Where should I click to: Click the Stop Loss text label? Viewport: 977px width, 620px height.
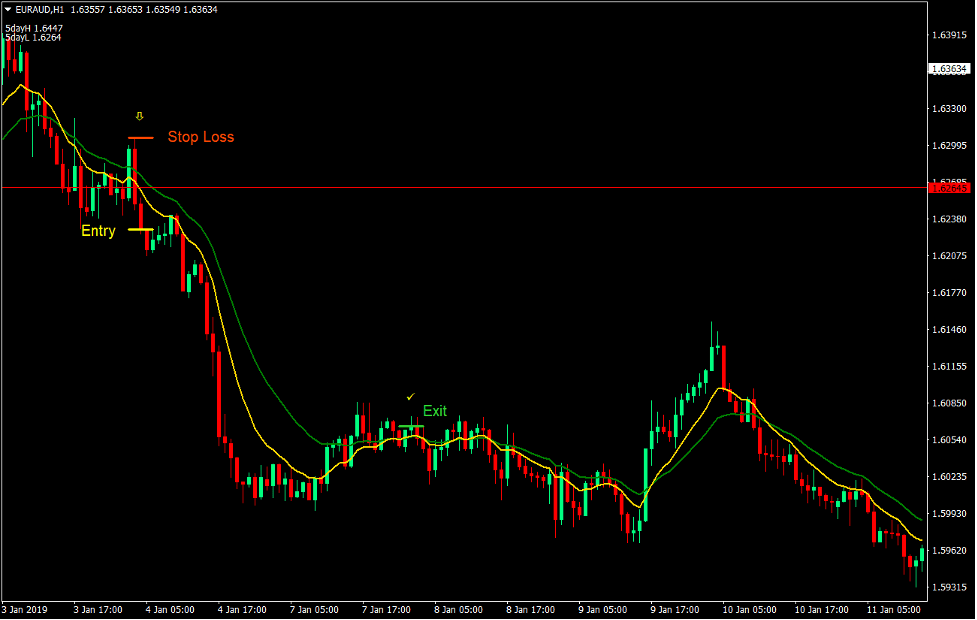point(200,137)
